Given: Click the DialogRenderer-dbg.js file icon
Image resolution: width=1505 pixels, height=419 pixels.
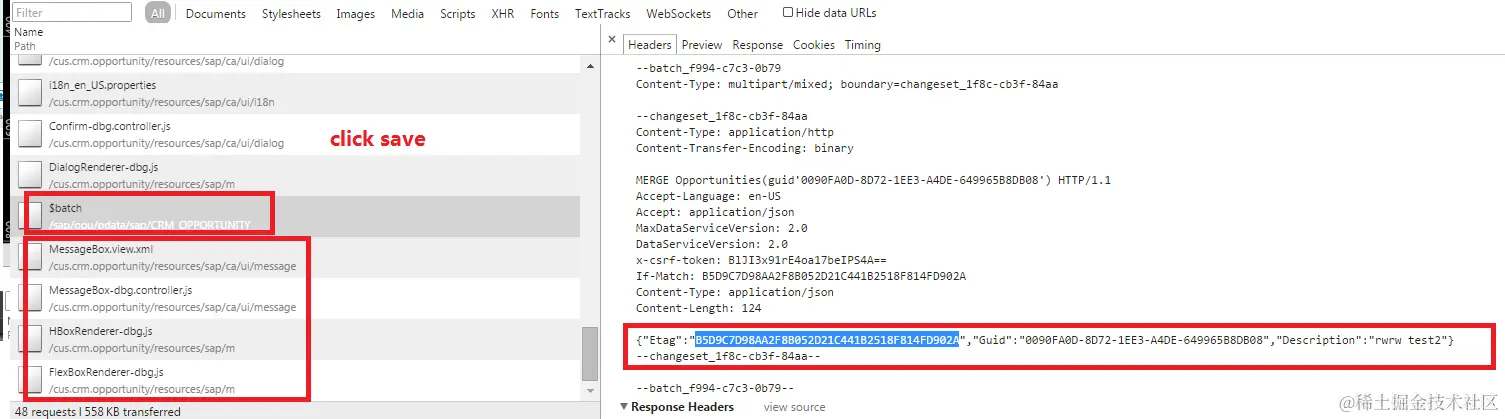Looking at the screenshot, I should tap(31, 175).
